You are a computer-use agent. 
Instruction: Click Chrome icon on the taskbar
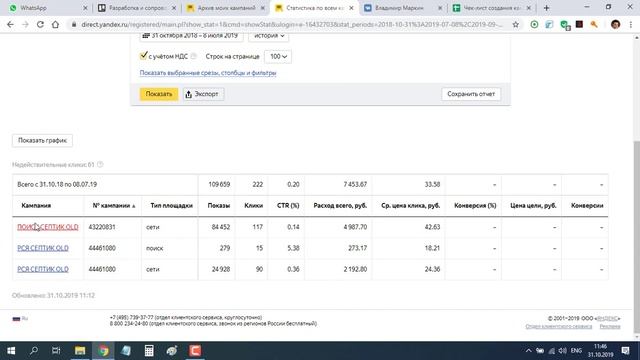(103, 351)
